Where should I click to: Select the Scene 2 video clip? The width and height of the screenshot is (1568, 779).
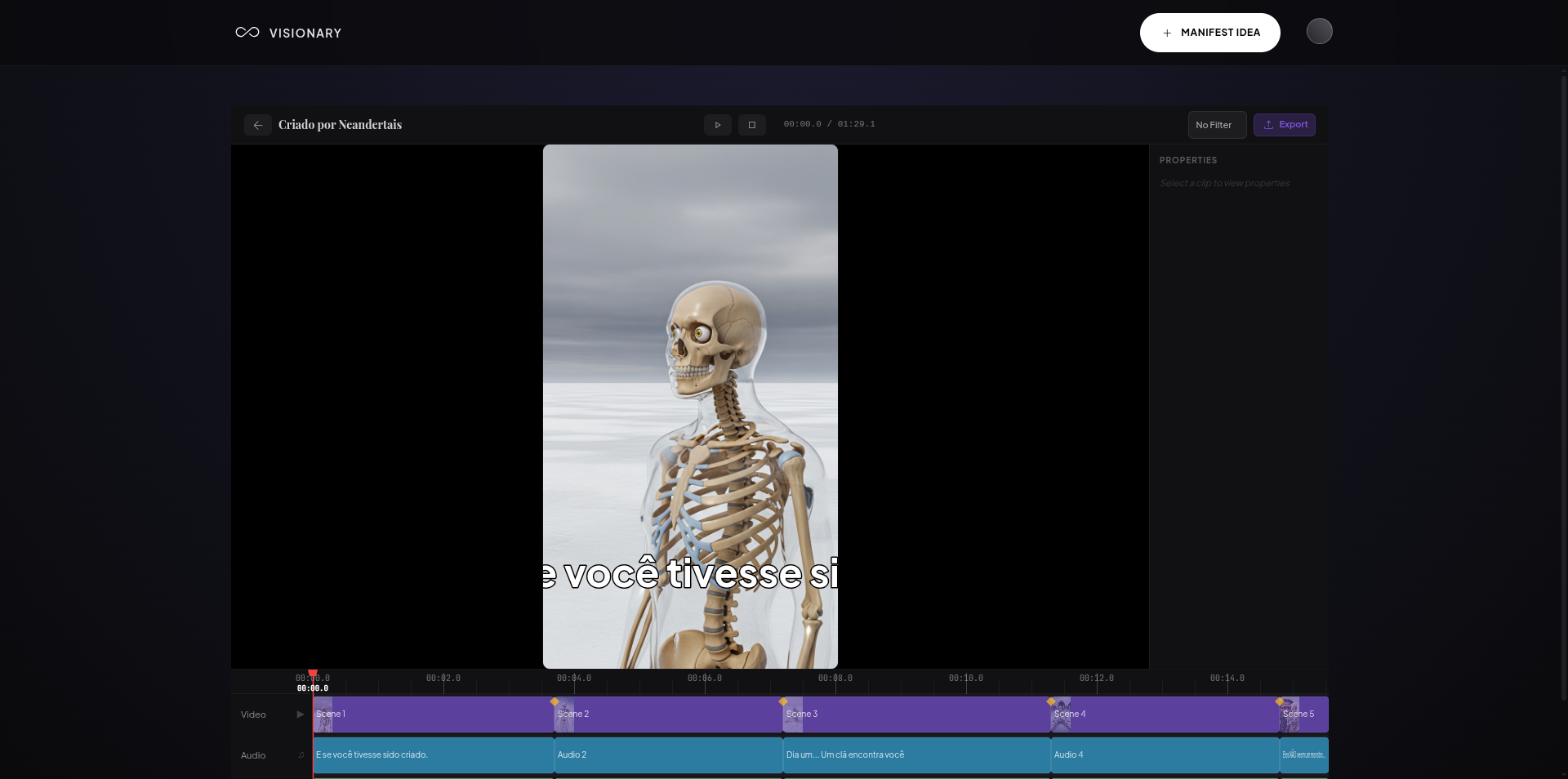668,714
